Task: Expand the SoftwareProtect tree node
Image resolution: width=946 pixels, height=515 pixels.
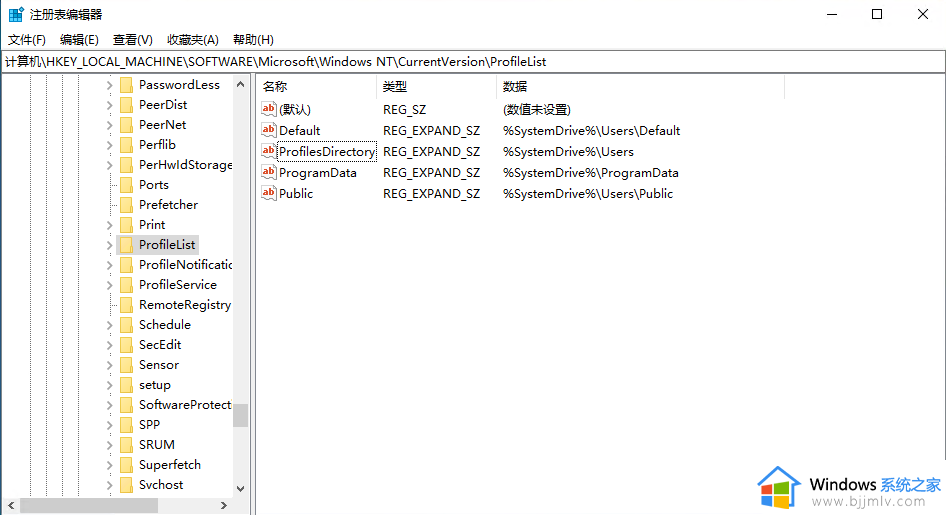Action: [x=109, y=405]
